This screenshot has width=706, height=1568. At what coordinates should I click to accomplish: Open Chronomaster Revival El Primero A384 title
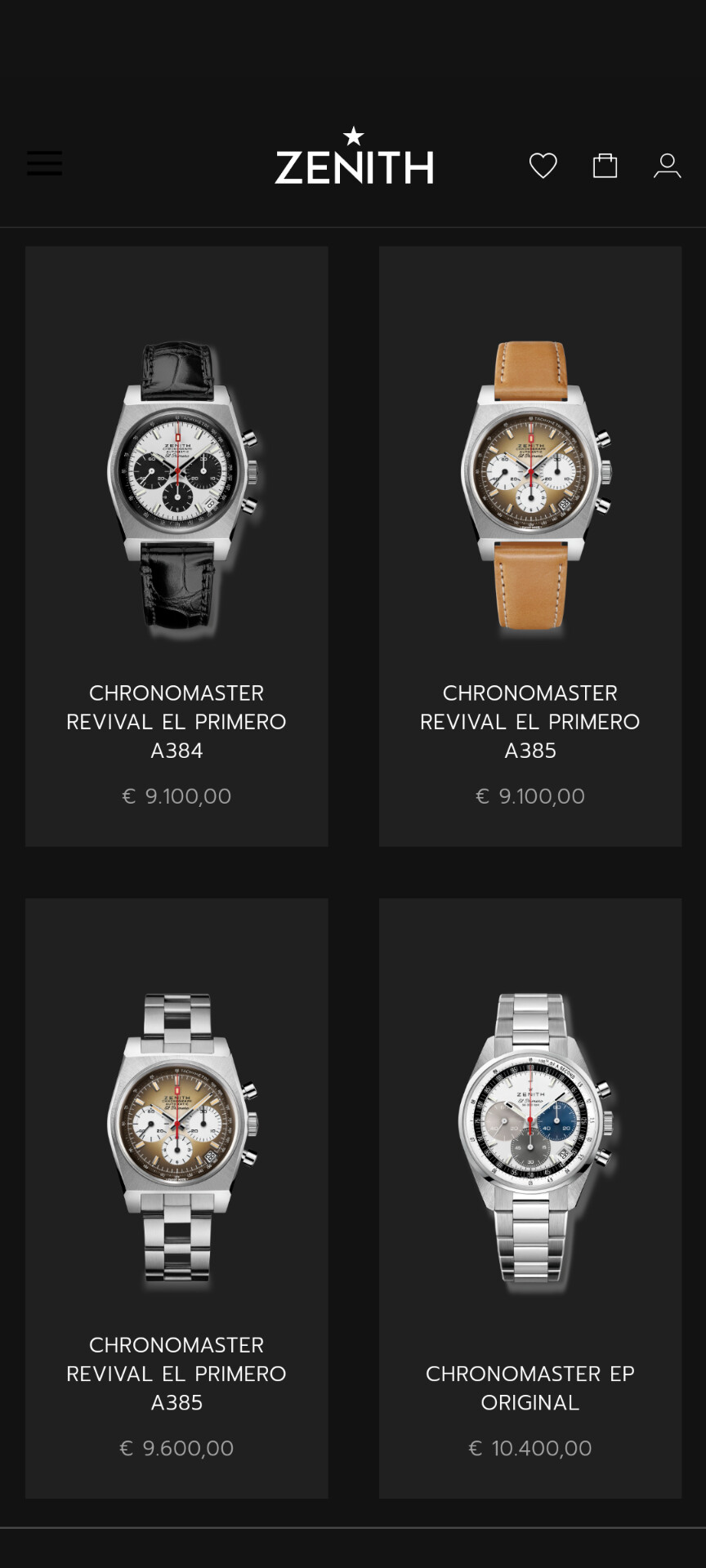coord(176,722)
